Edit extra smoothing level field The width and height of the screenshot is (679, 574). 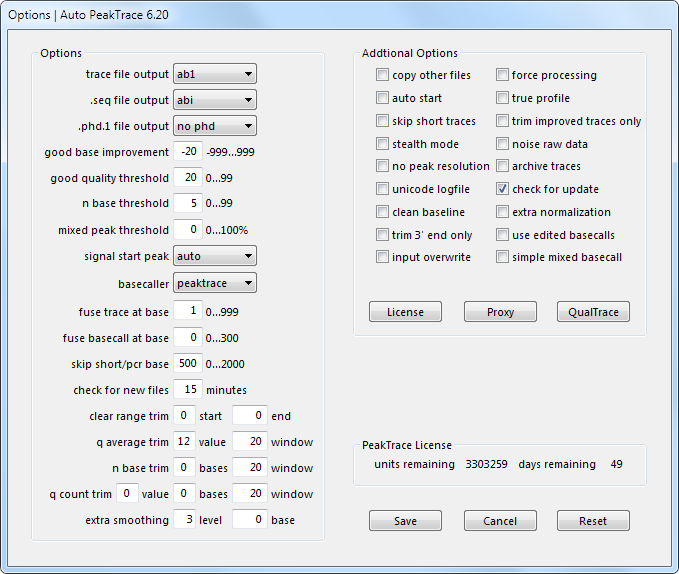click(184, 519)
